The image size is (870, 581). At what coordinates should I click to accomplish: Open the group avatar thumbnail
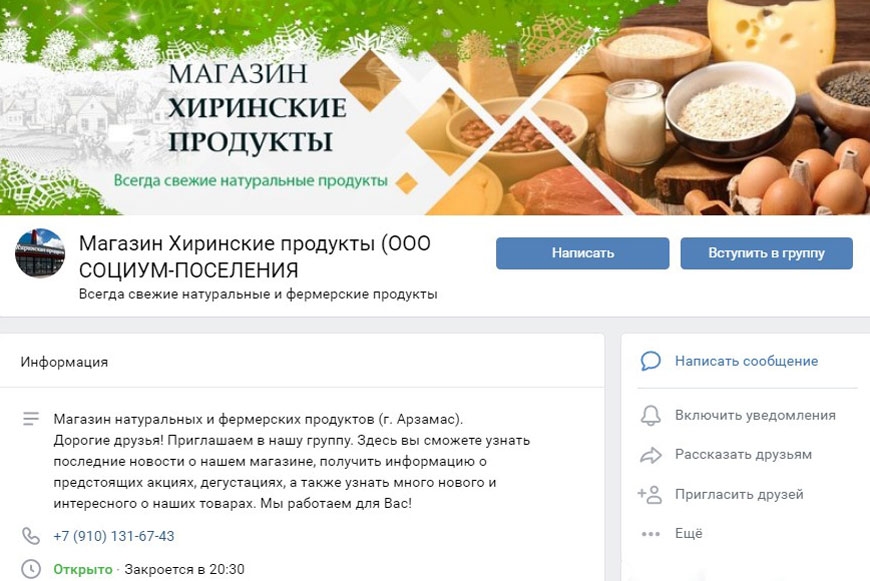click(x=40, y=253)
